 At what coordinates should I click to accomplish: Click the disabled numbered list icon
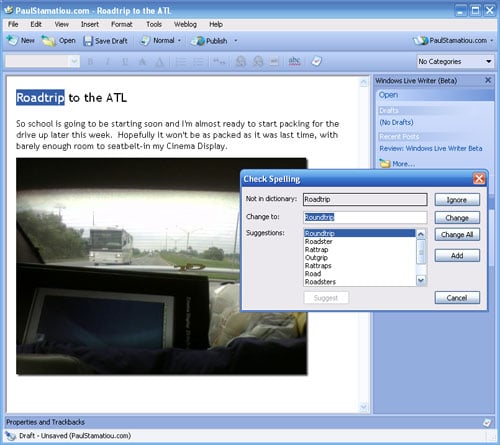coord(181,62)
